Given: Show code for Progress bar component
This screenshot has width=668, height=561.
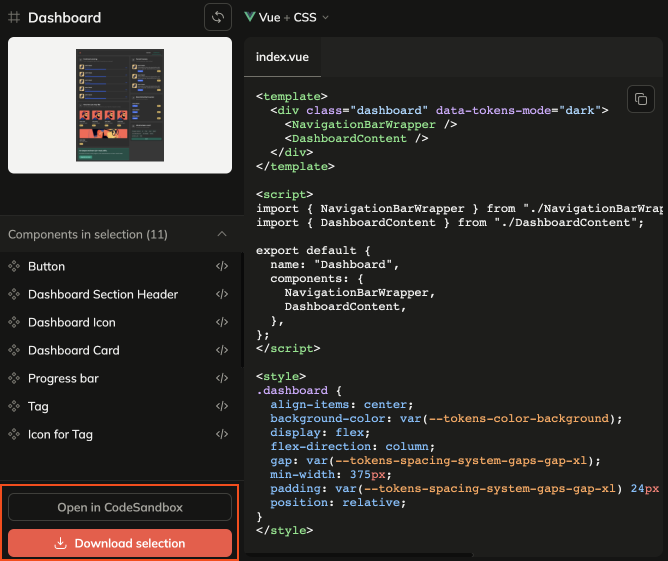Looking at the screenshot, I should click(x=222, y=379).
